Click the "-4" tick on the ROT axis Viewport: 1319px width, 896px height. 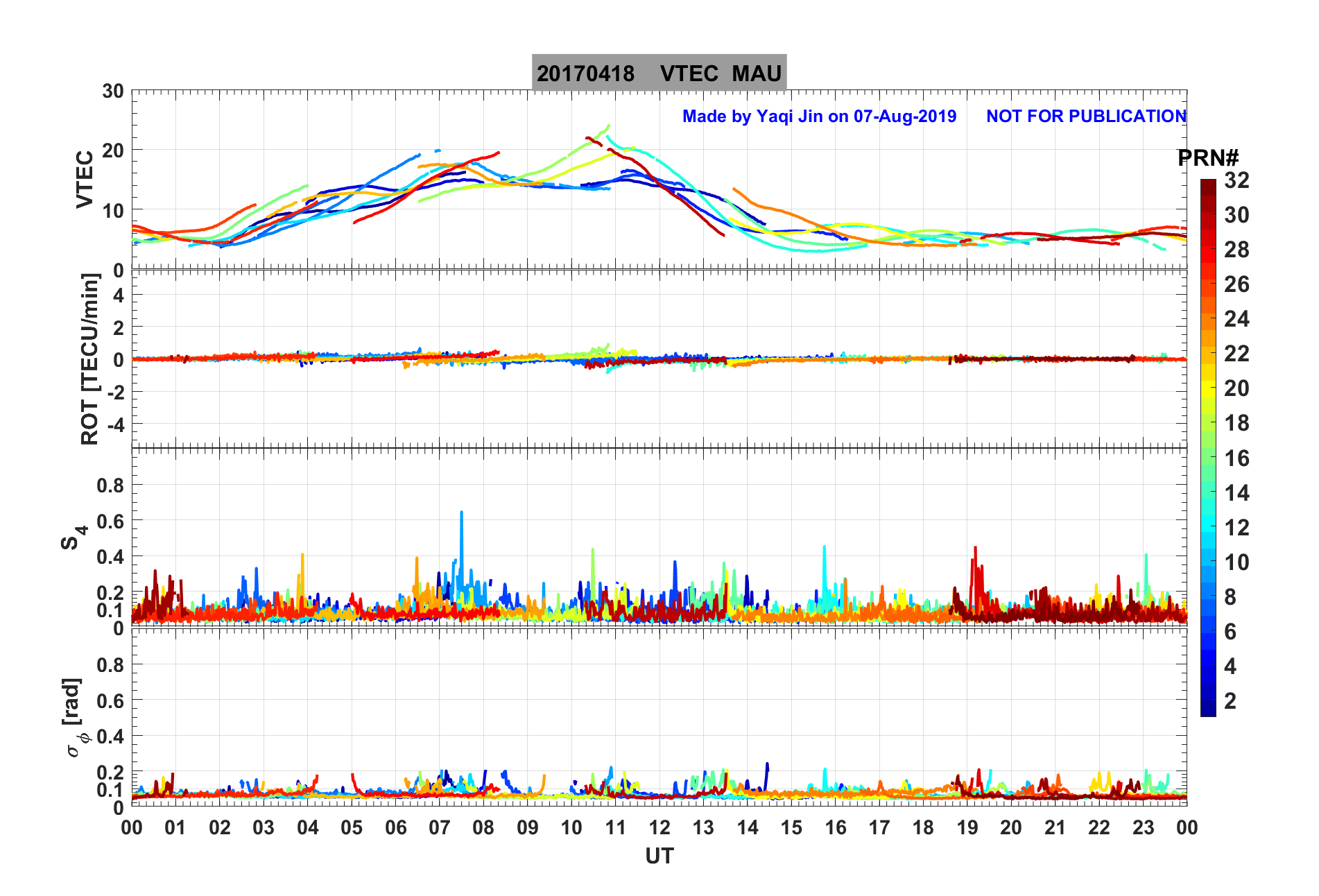tap(115, 424)
